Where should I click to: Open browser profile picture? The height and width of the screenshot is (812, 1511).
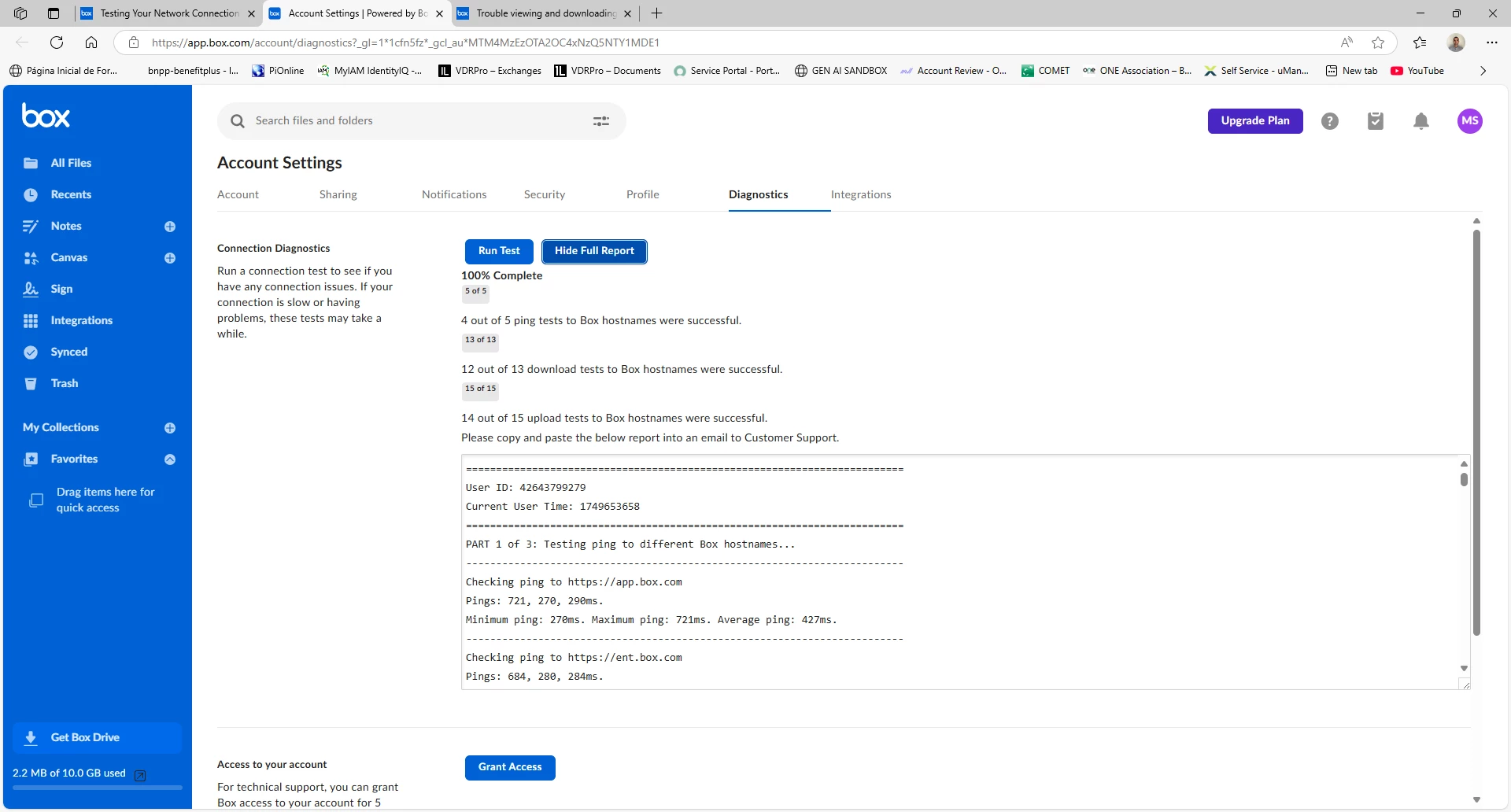1456,42
